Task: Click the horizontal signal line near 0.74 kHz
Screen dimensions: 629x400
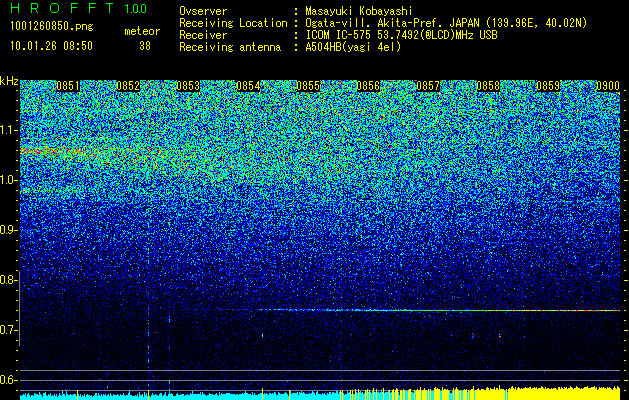Action: coord(438,310)
